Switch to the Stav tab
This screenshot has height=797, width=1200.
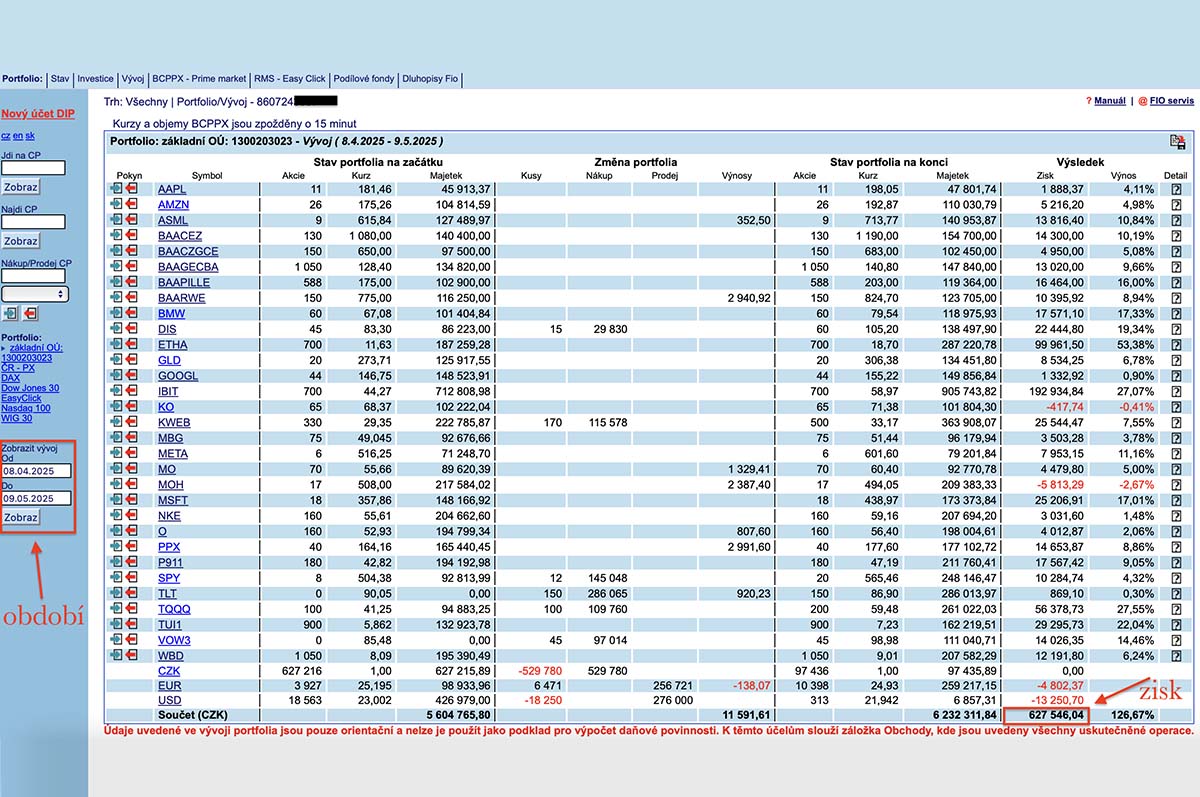pyautogui.click(x=60, y=79)
